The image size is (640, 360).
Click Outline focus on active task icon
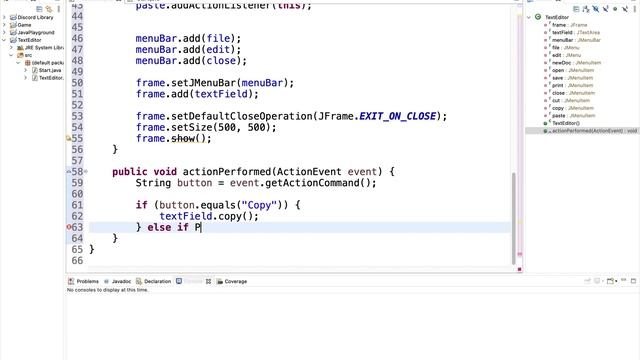[x=576, y=9]
